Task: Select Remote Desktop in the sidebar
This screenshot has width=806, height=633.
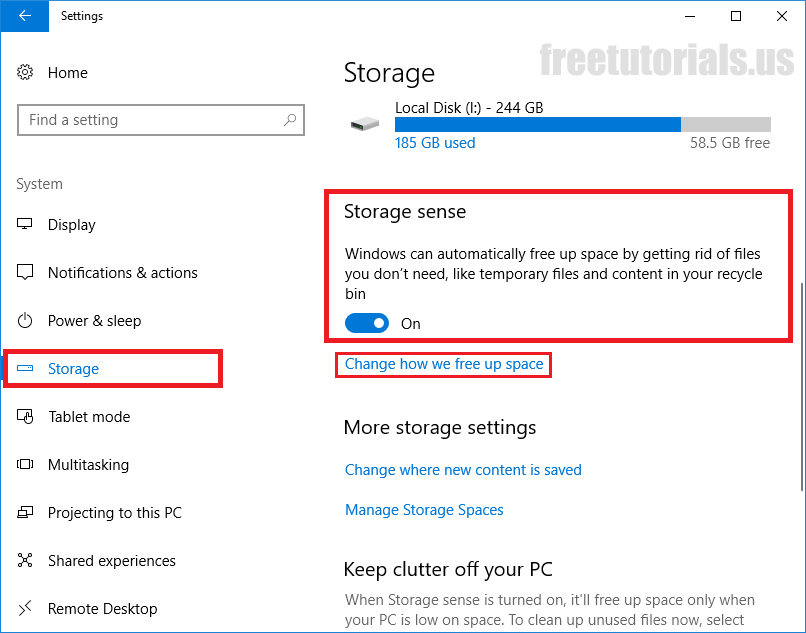Action: [102, 609]
